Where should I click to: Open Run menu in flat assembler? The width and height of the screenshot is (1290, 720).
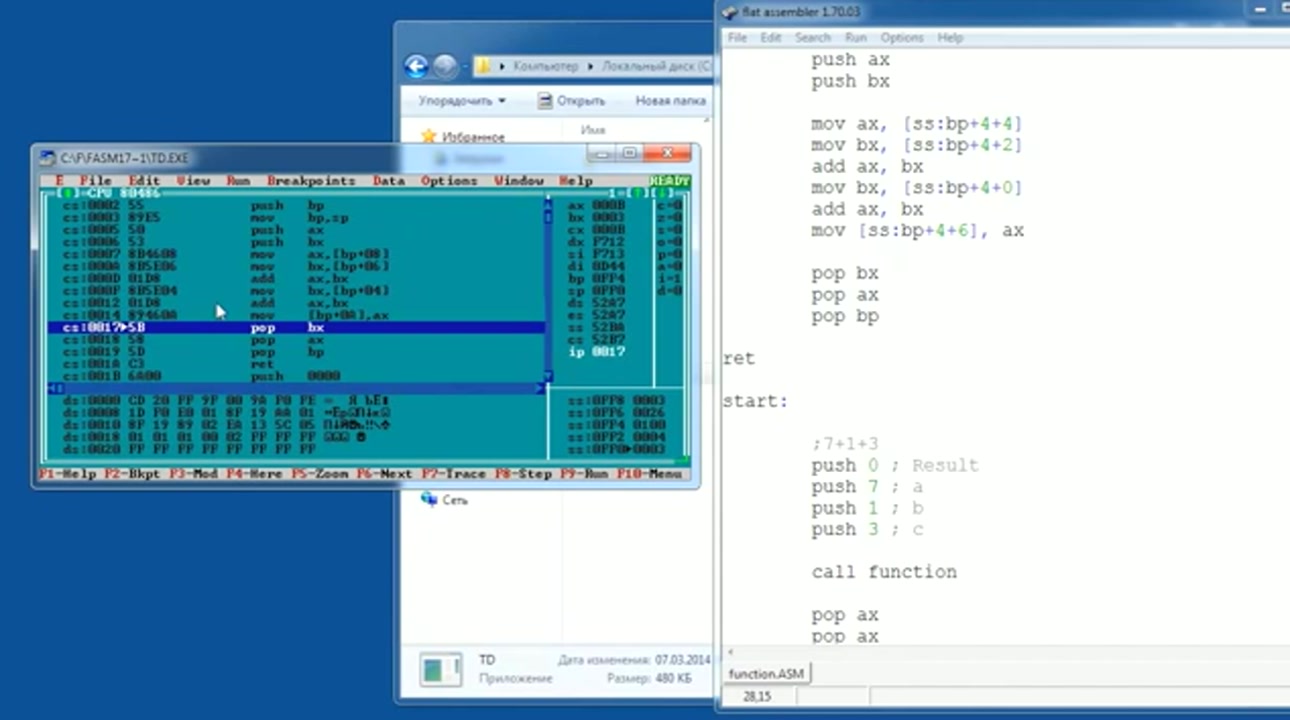(856, 37)
